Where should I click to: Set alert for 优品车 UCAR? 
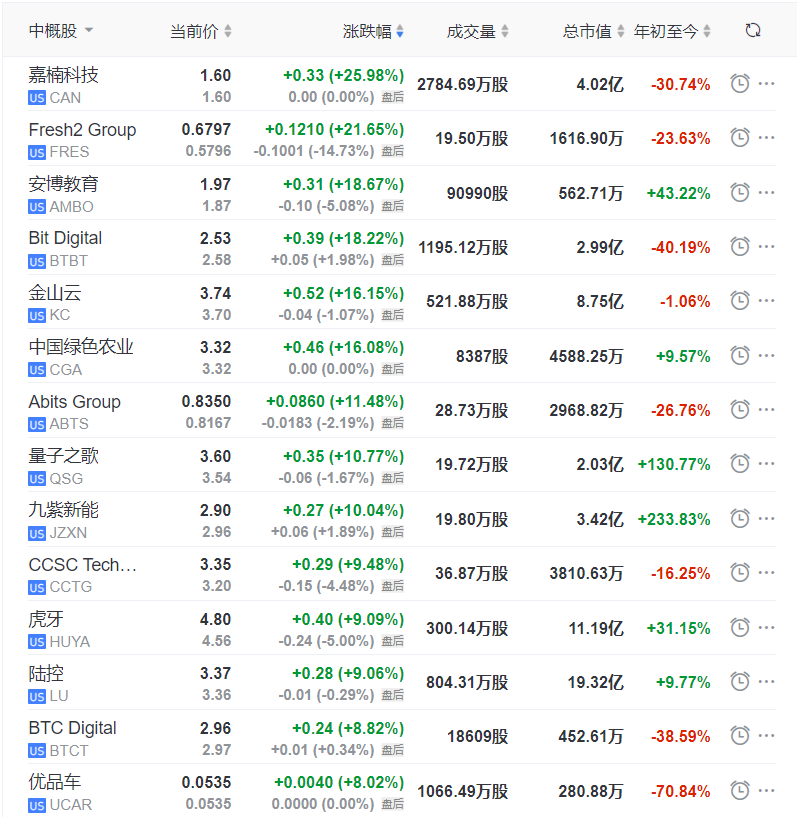740,791
